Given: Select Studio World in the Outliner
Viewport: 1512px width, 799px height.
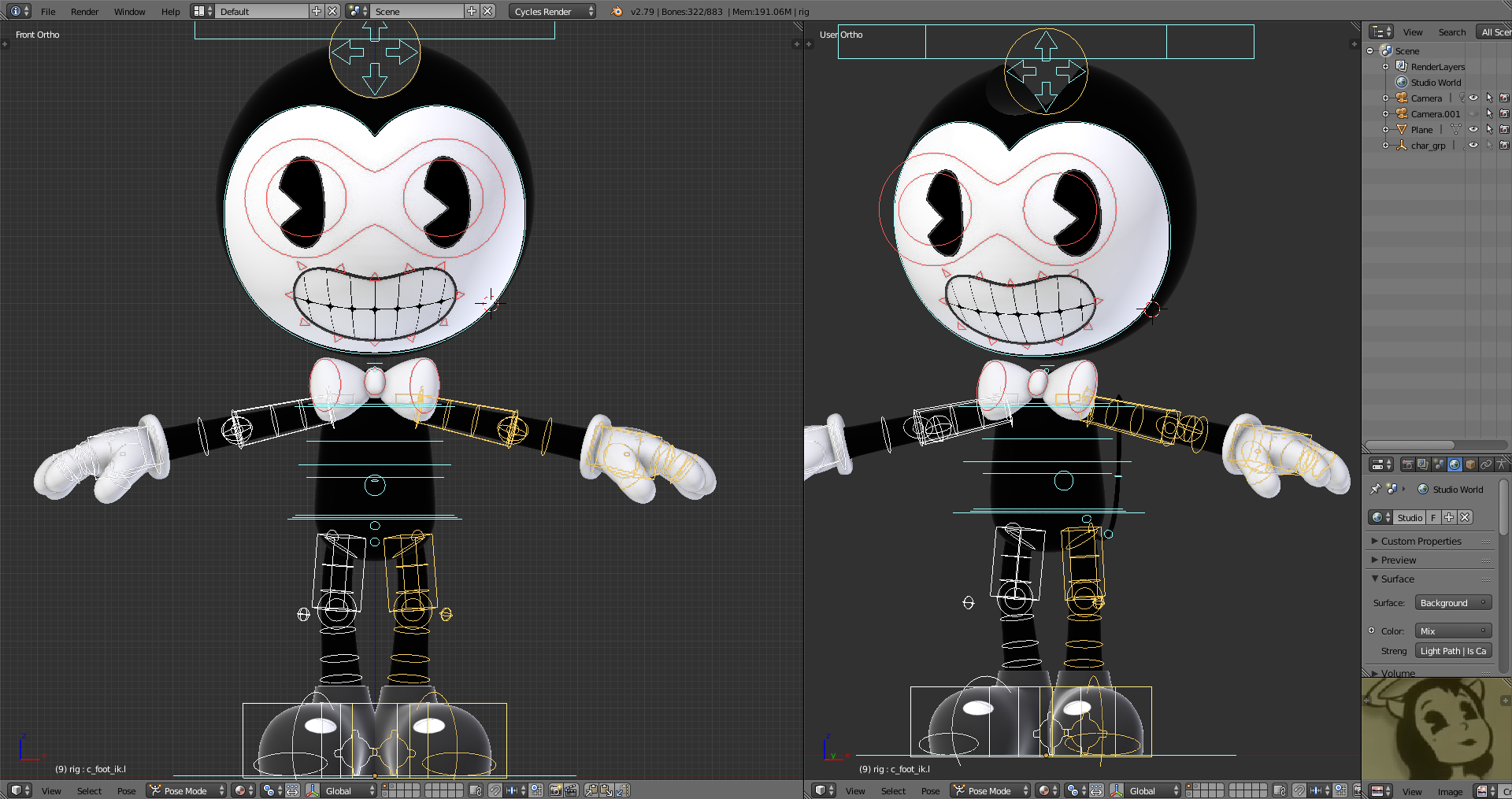Looking at the screenshot, I should click(x=1435, y=83).
